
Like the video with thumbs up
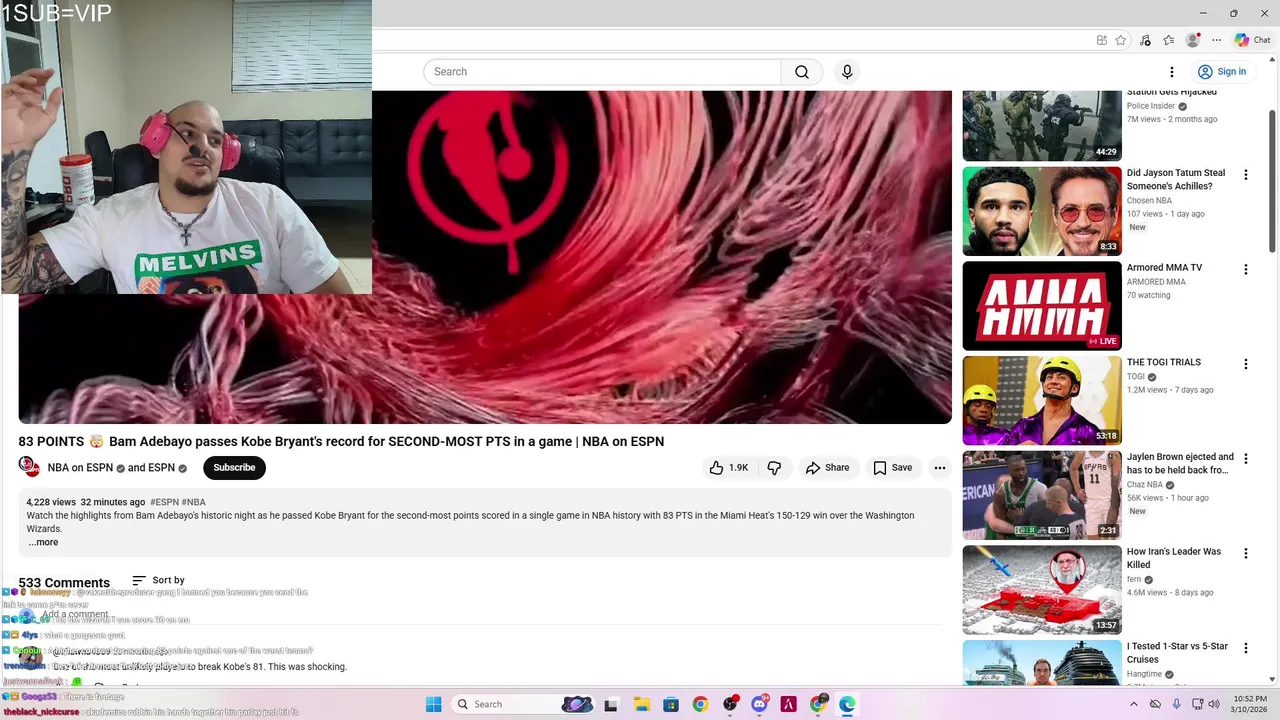click(728, 468)
